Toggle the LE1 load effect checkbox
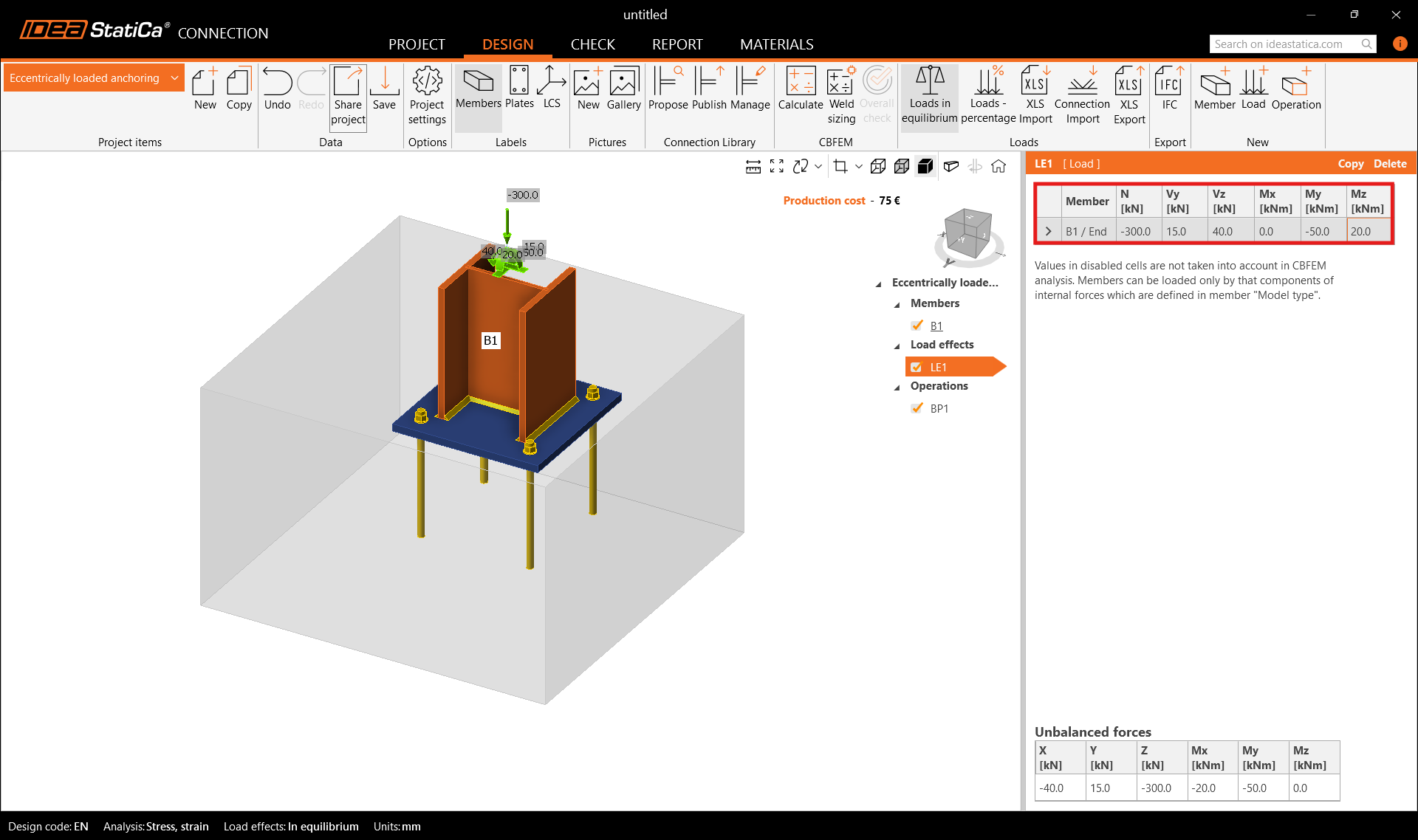1418x840 pixels. tap(917, 367)
